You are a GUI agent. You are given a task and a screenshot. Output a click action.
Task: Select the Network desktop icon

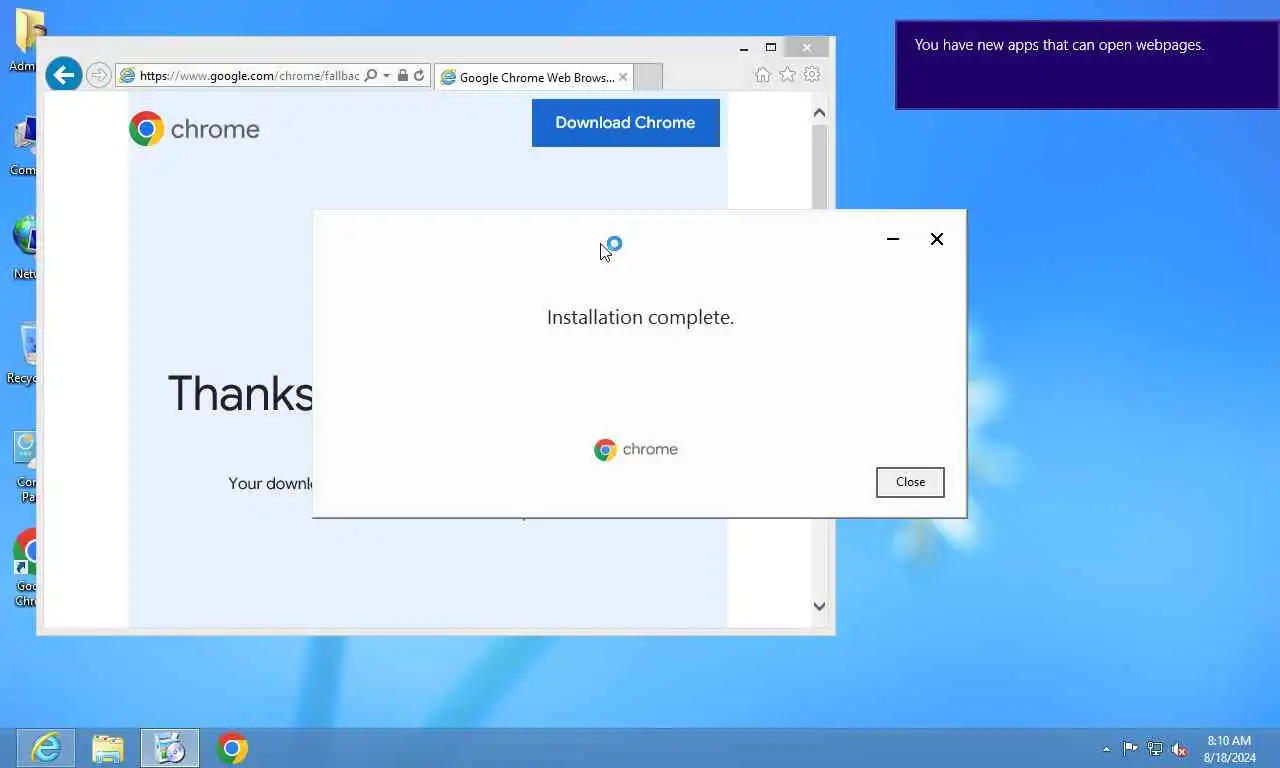point(26,247)
